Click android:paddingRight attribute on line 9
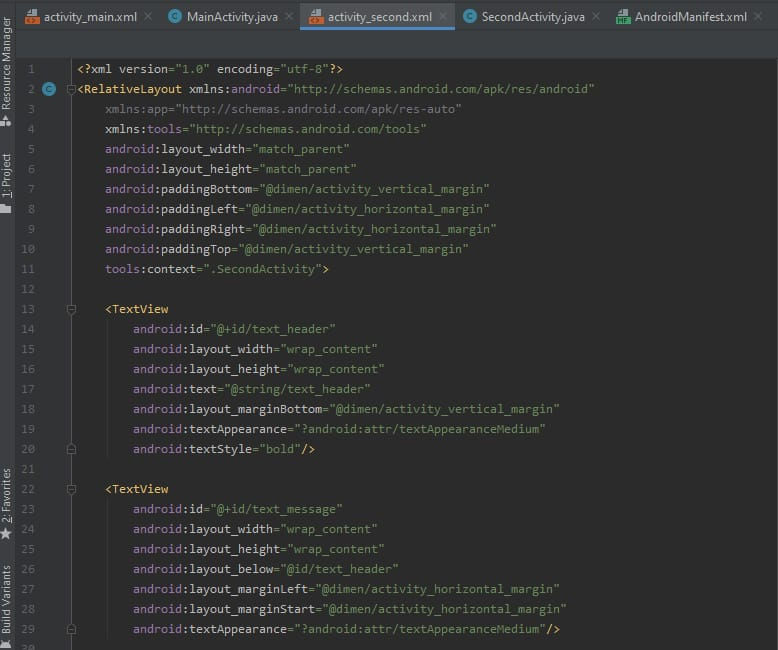Image resolution: width=778 pixels, height=650 pixels. 300,229
